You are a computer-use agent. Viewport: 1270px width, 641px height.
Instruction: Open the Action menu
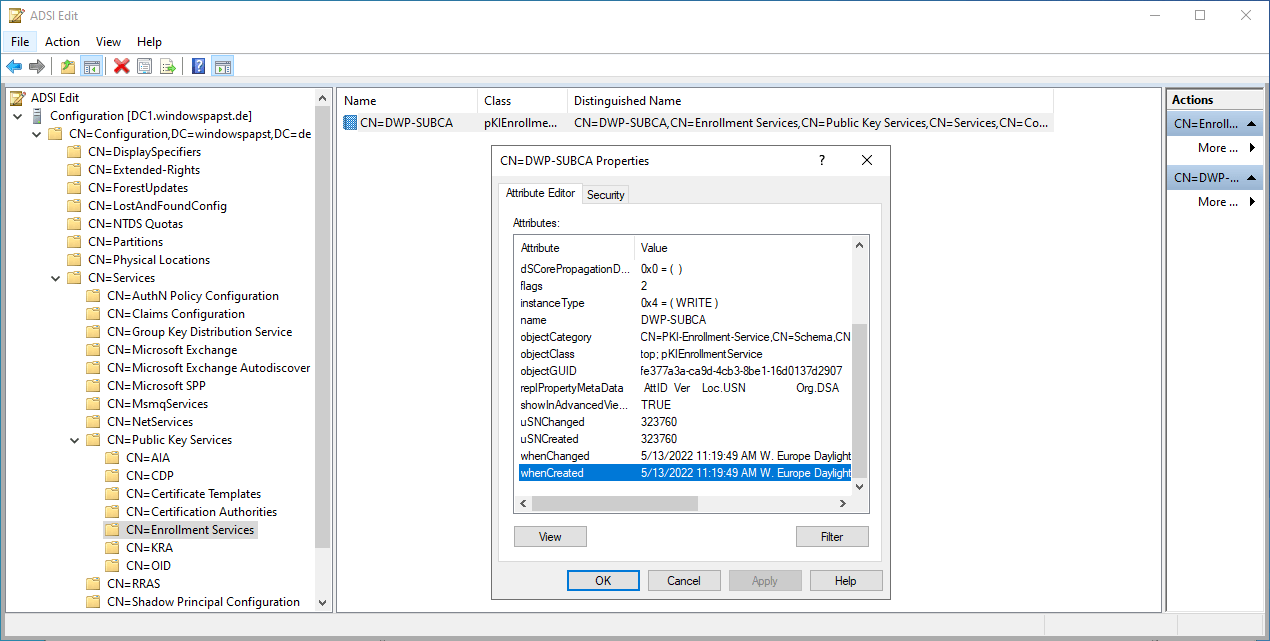click(62, 42)
